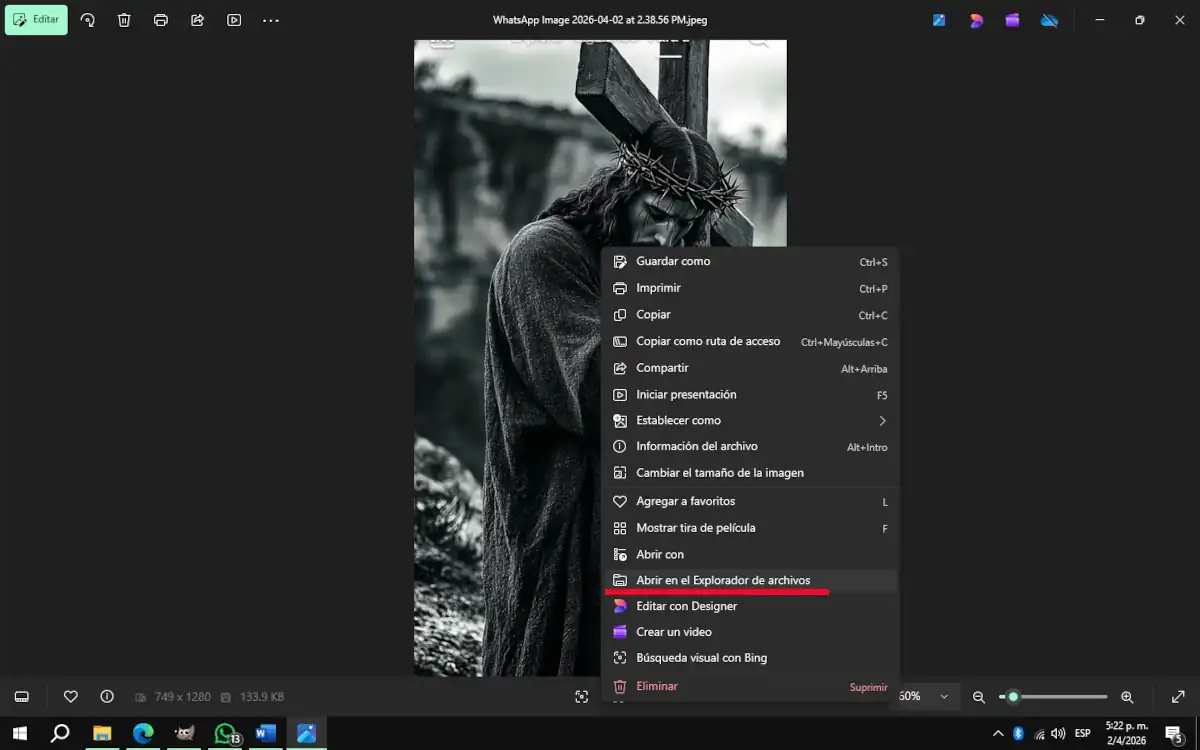Expand the Establecer como submenu
The height and width of the screenshot is (750, 1200).
680,420
